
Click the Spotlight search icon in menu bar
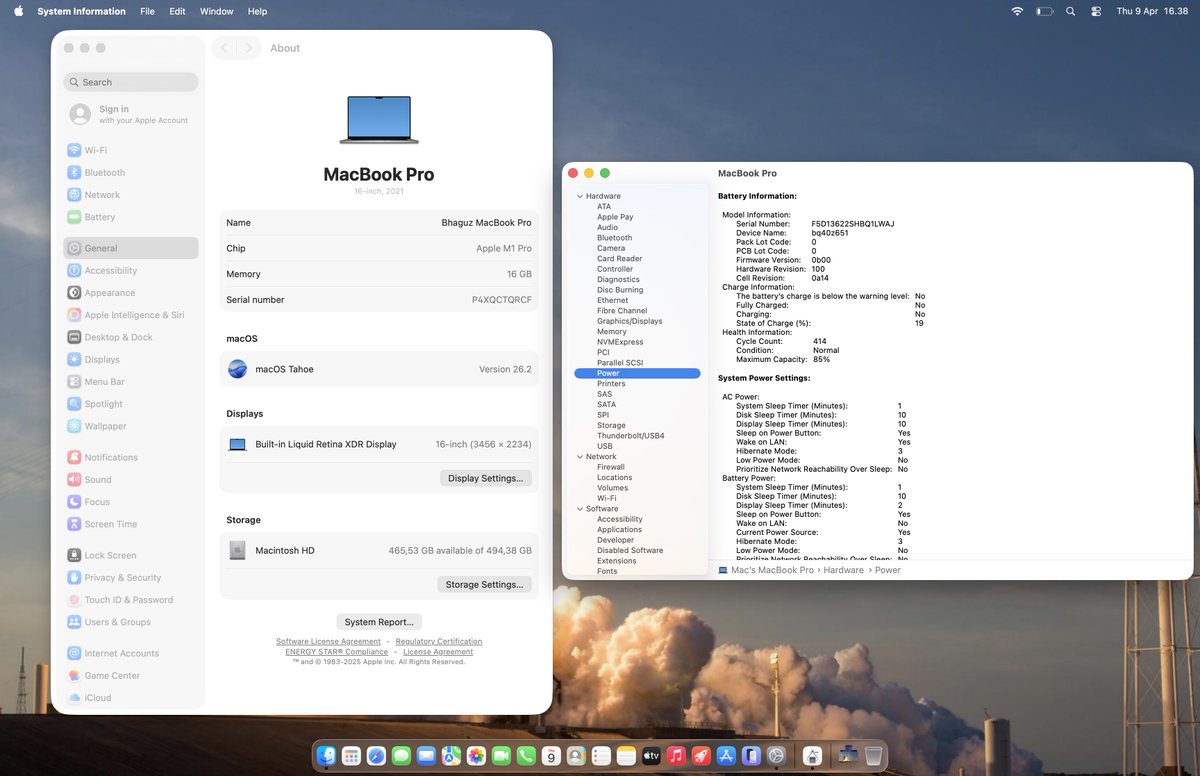click(x=1070, y=11)
